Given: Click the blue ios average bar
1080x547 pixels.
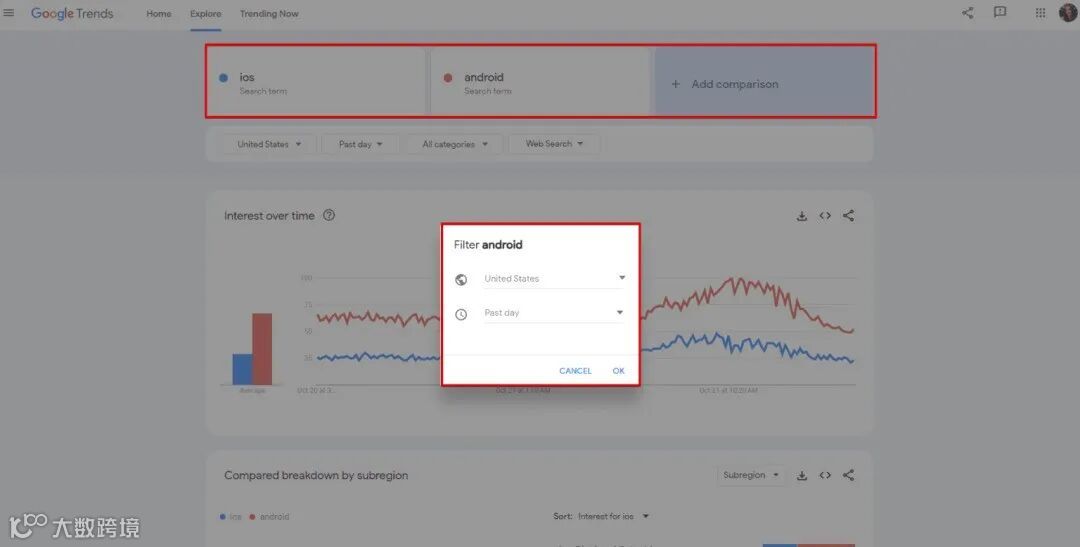Looking at the screenshot, I should (242, 369).
